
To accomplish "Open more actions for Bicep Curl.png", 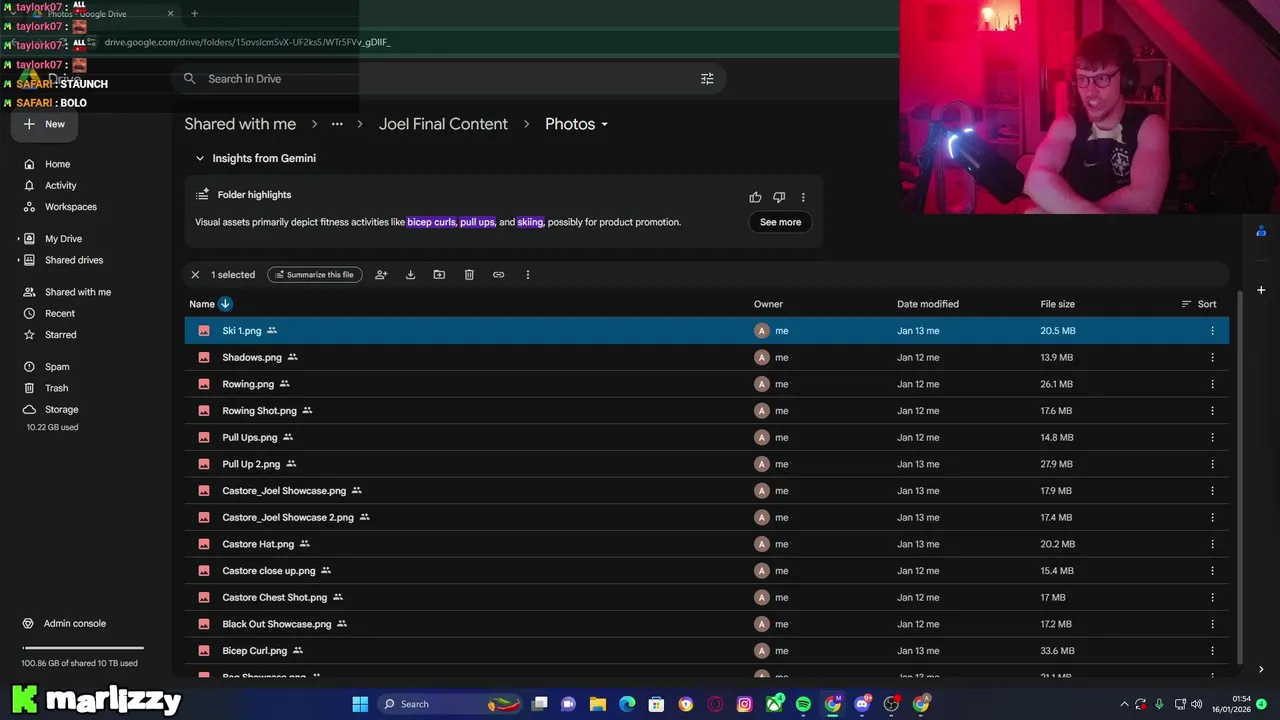I will (x=1212, y=651).
